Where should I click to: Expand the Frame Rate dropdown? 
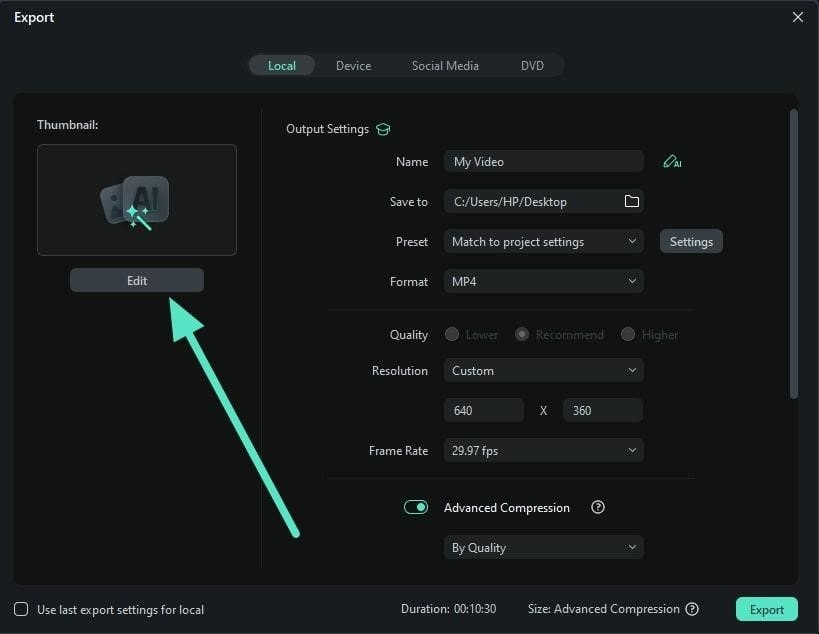(x=543, y=450)
